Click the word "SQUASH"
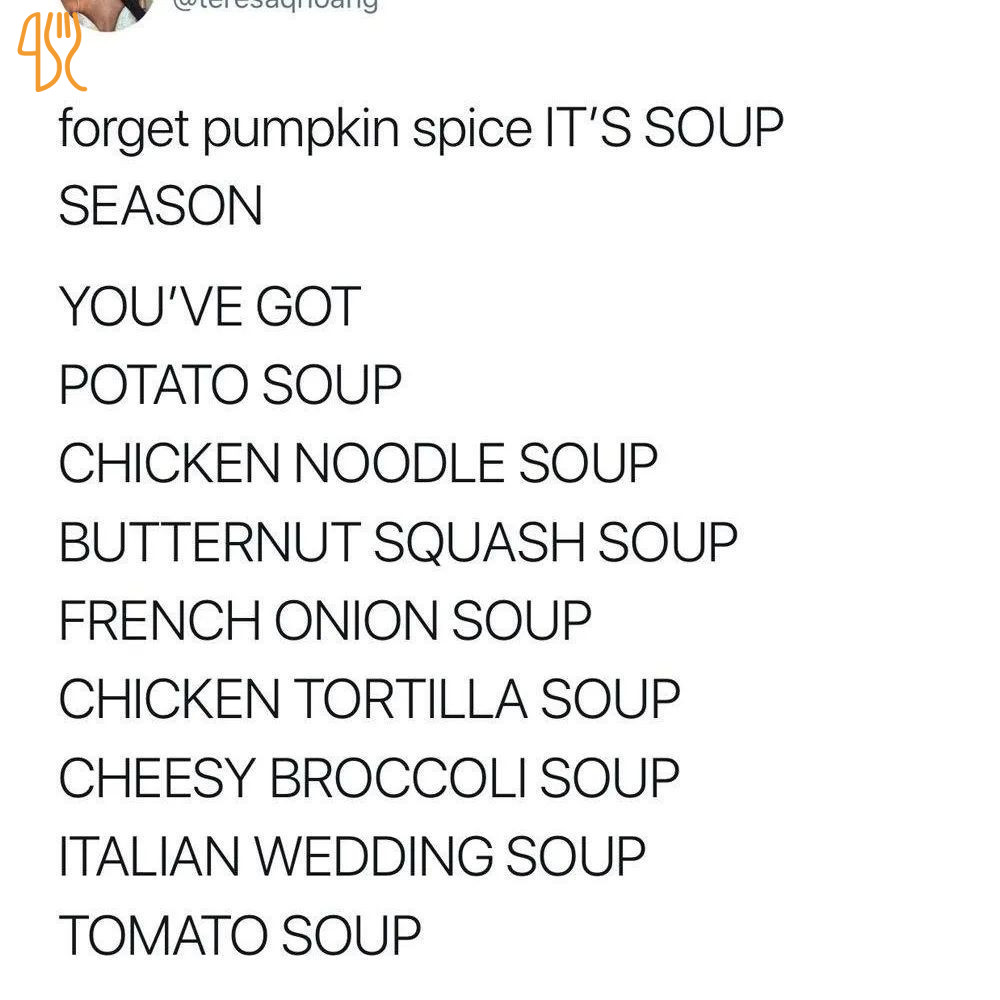 [479, 543]
